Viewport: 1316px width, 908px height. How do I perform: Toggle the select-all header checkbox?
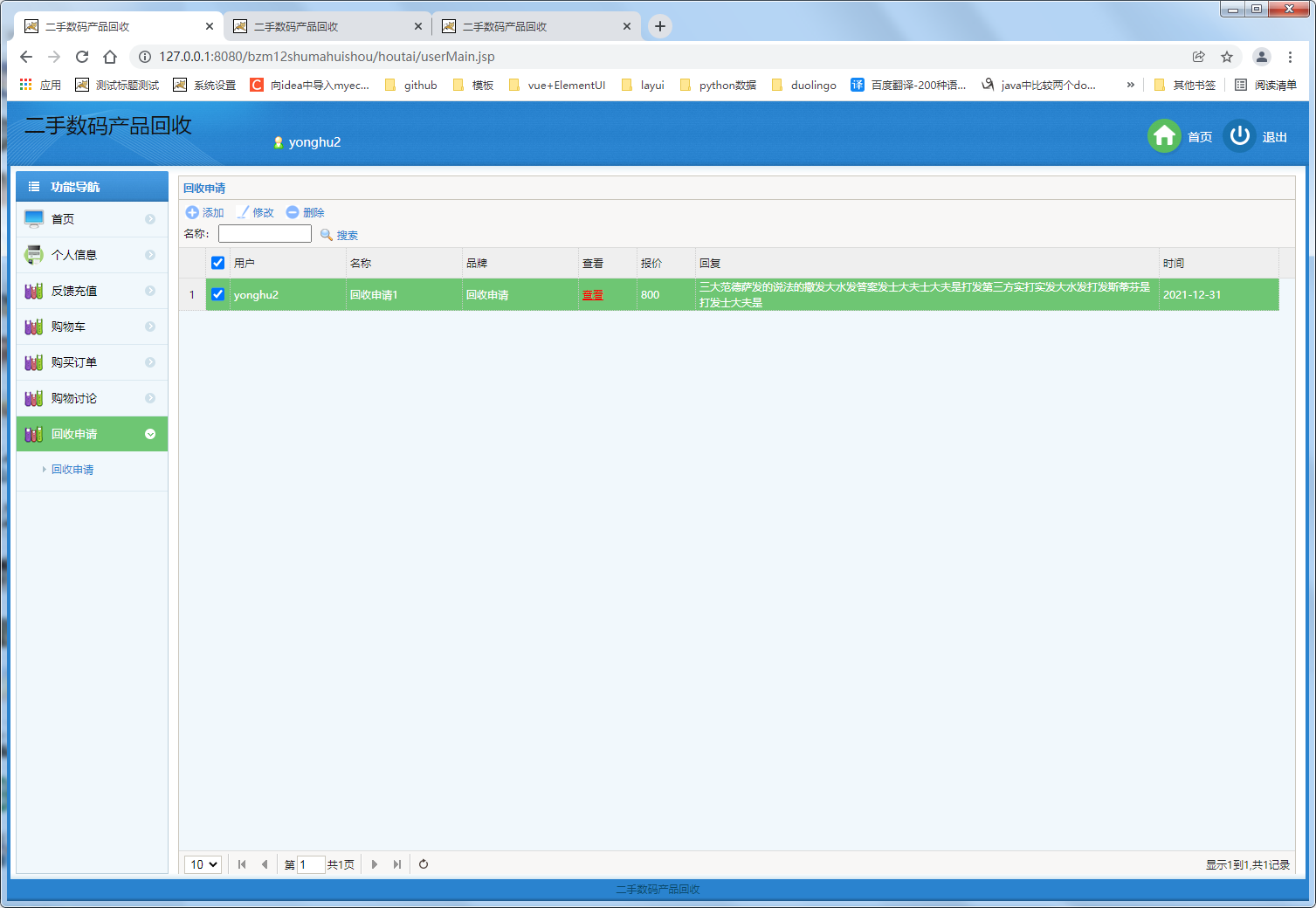(x=218, y=263)
